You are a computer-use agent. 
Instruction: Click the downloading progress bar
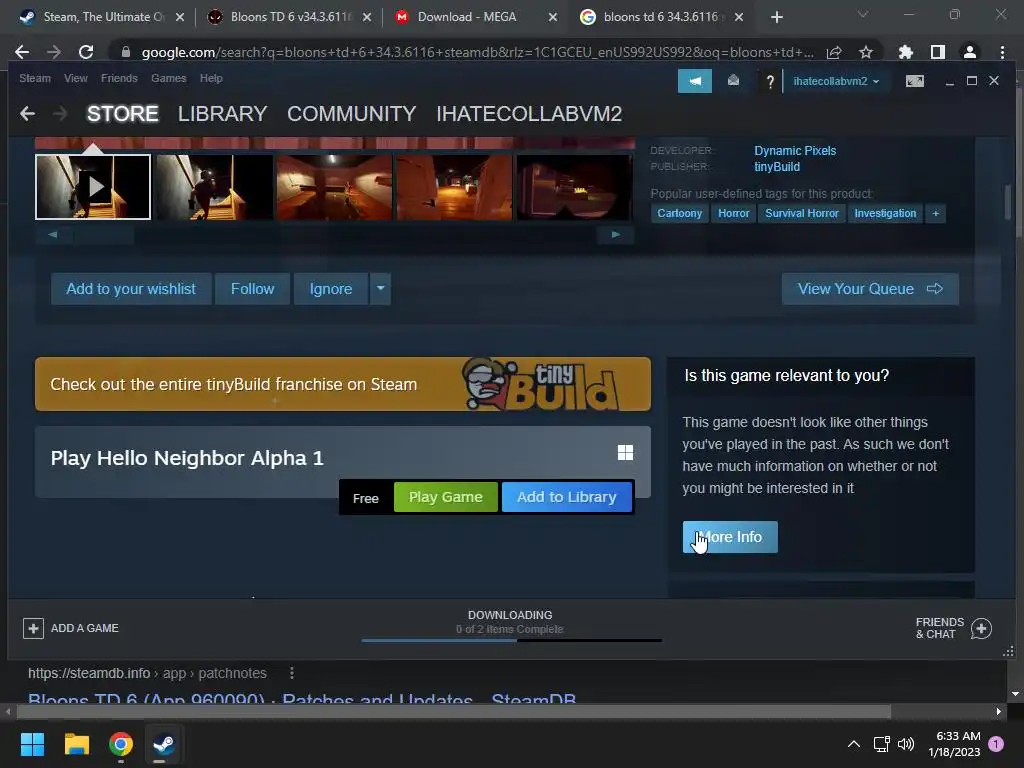click(x=511, y=640)
